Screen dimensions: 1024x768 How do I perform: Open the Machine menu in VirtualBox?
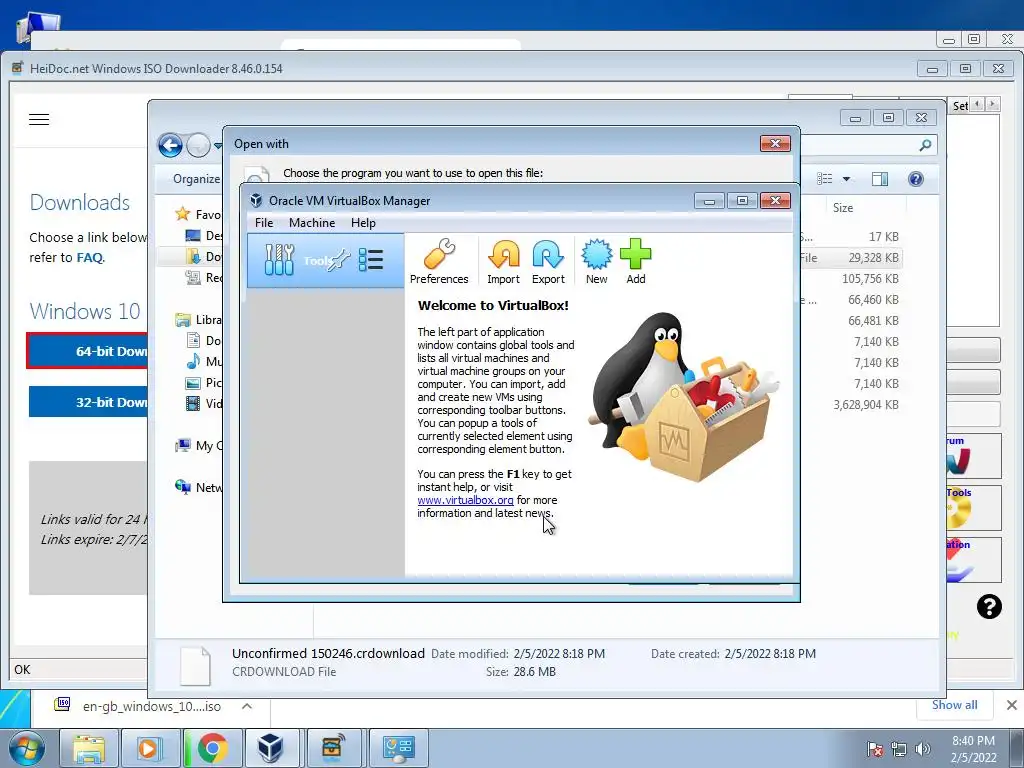(312, 223)
